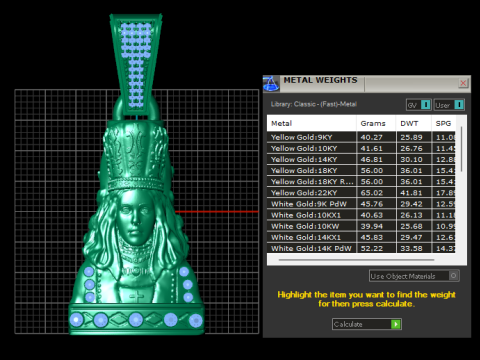Click DWT value 33.58
This screenshot has height=360, width=480.
411,248
